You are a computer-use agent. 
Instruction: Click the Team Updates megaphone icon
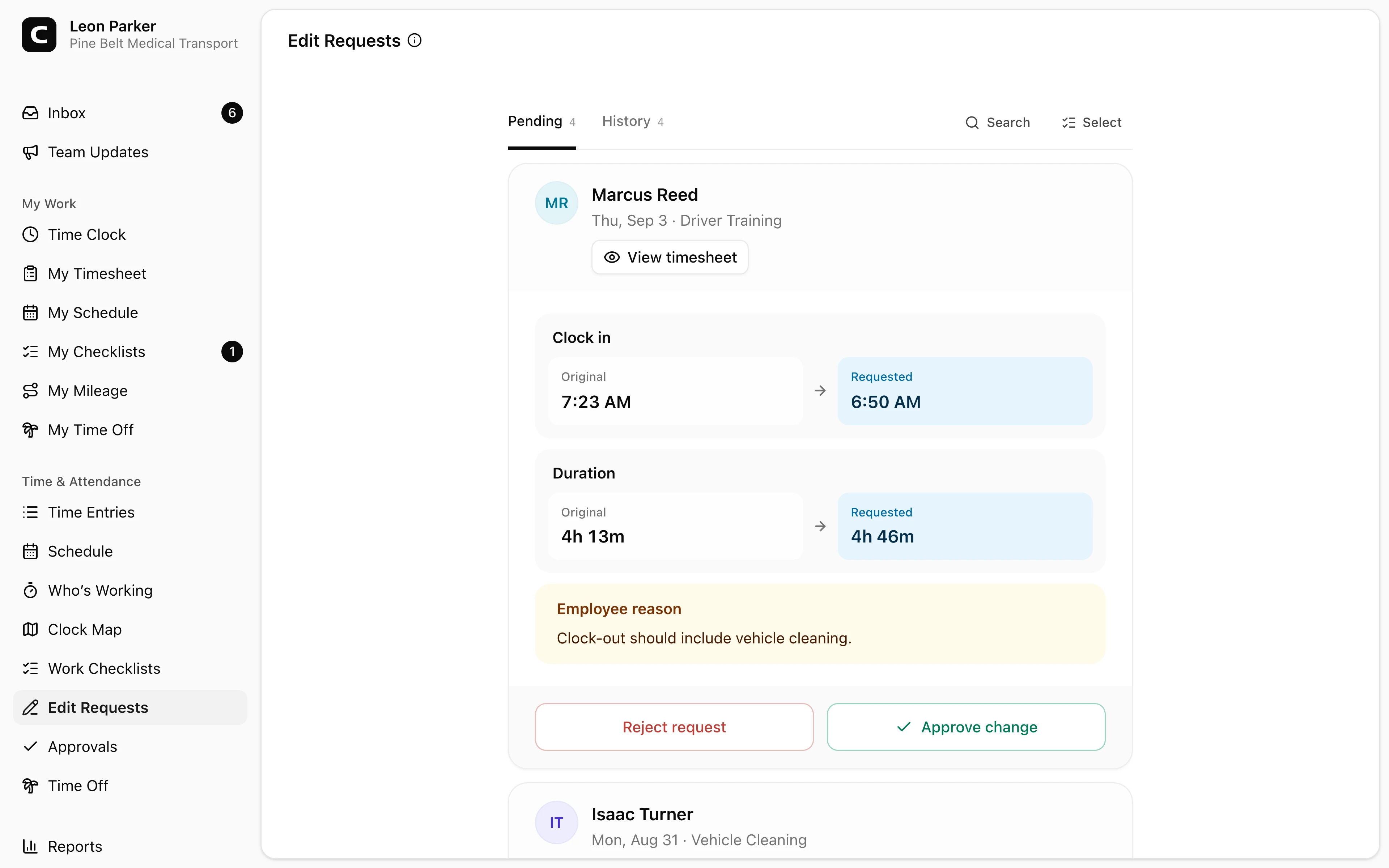(30, 152)
